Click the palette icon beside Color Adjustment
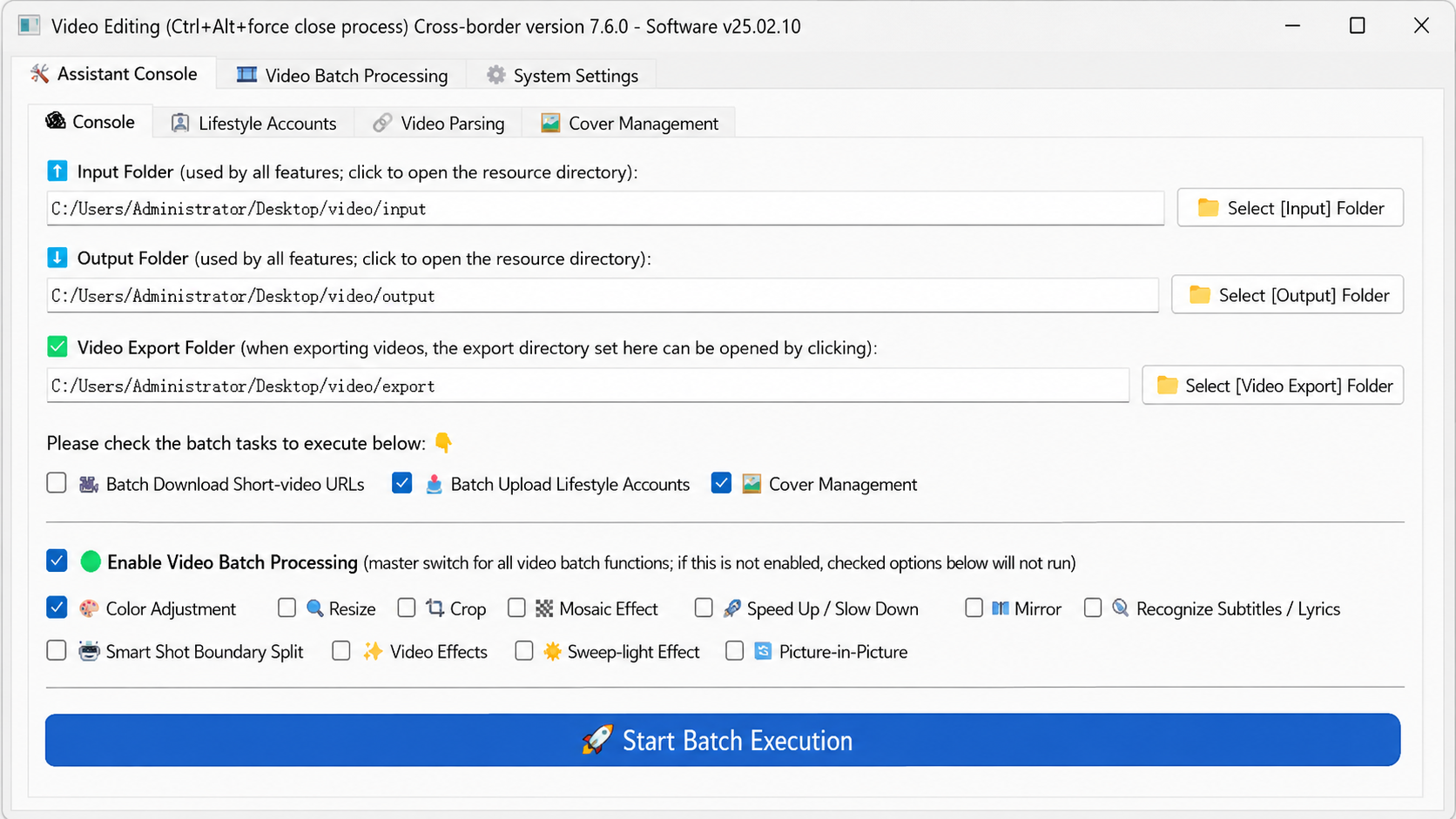Screen dimensions: 1456x819 click(x=89, y=608)
